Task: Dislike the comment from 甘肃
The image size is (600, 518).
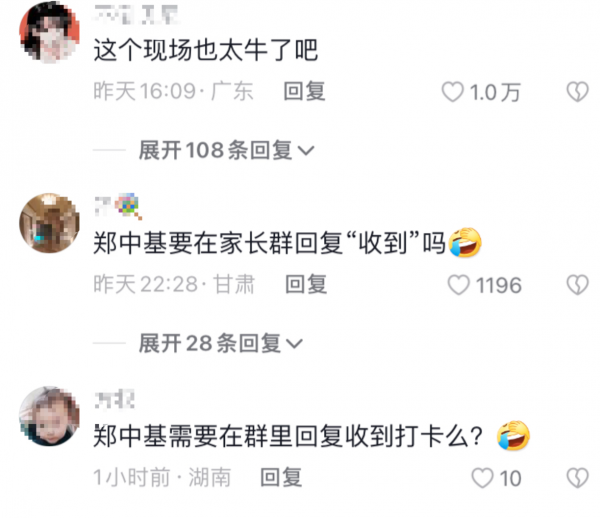Action: (577, 285)
